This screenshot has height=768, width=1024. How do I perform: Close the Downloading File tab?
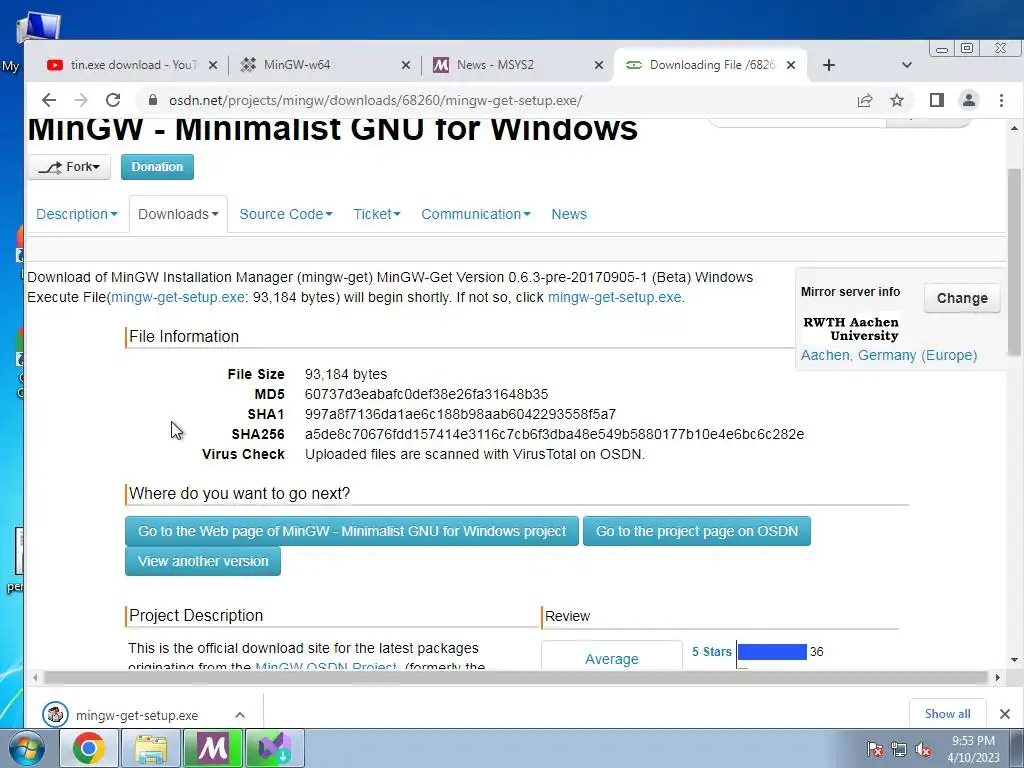click(791, 65)
